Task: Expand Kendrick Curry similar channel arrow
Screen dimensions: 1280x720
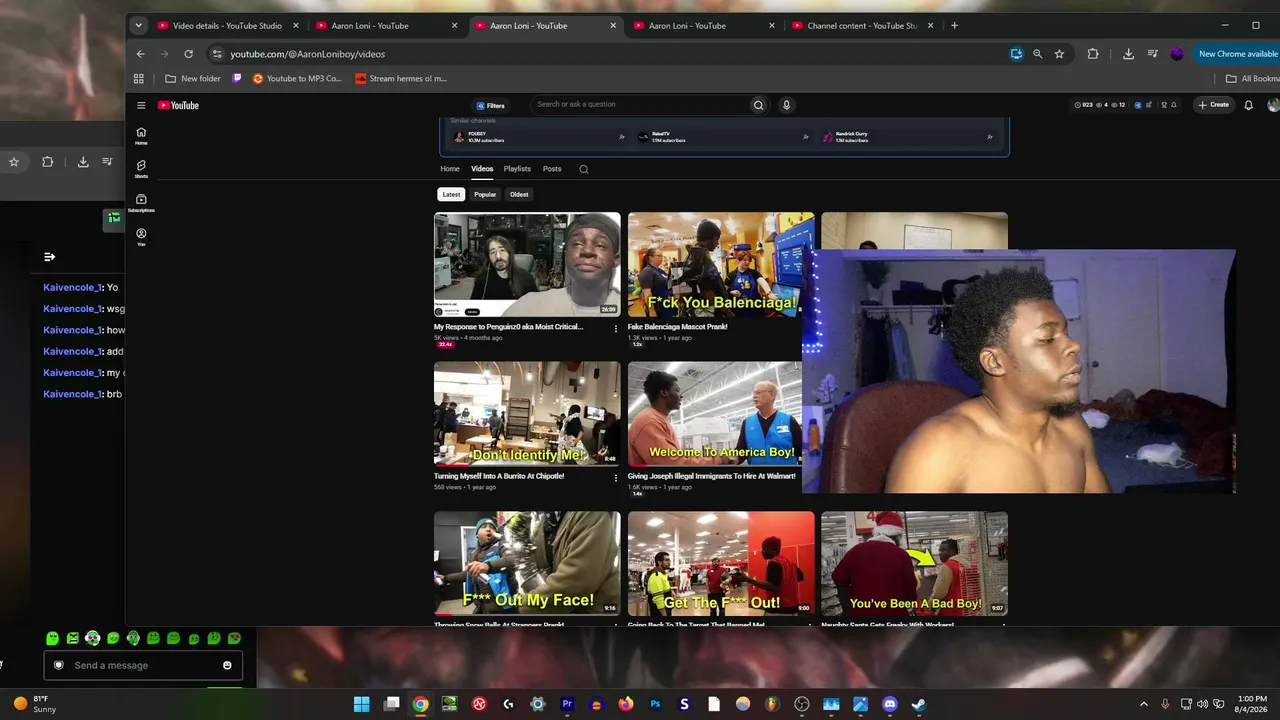Action: click(990, 137)
